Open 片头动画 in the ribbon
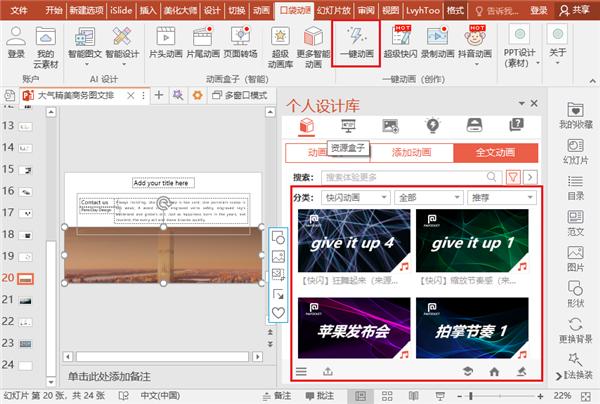Viewport: 600px width, 404px height. point(166,42)
